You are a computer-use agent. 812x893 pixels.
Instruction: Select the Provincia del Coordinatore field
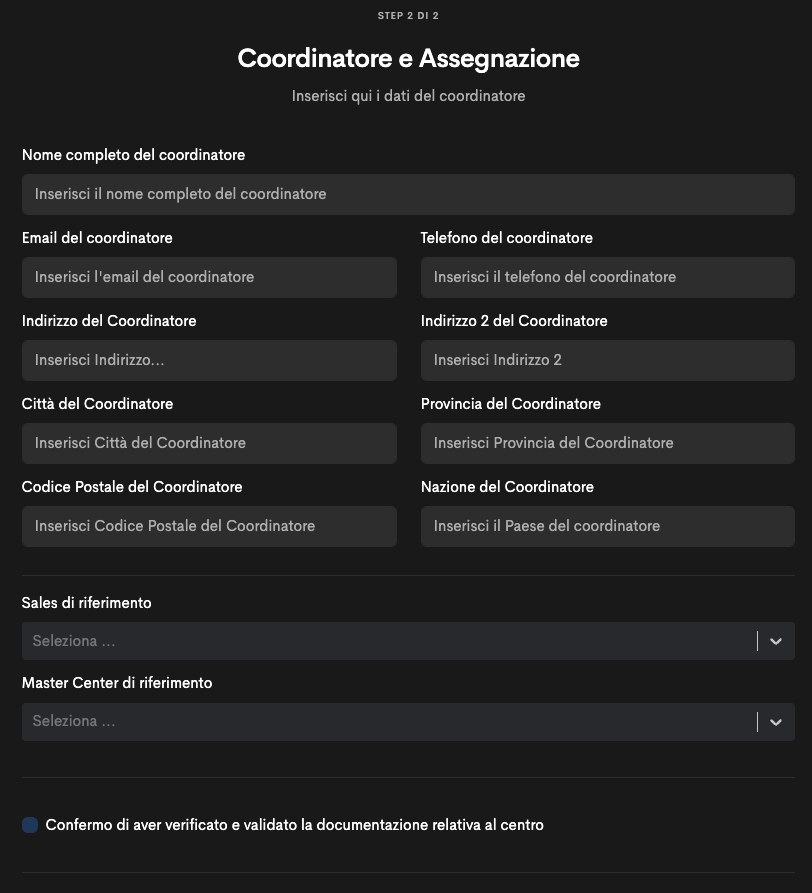(x=607, y=443)
